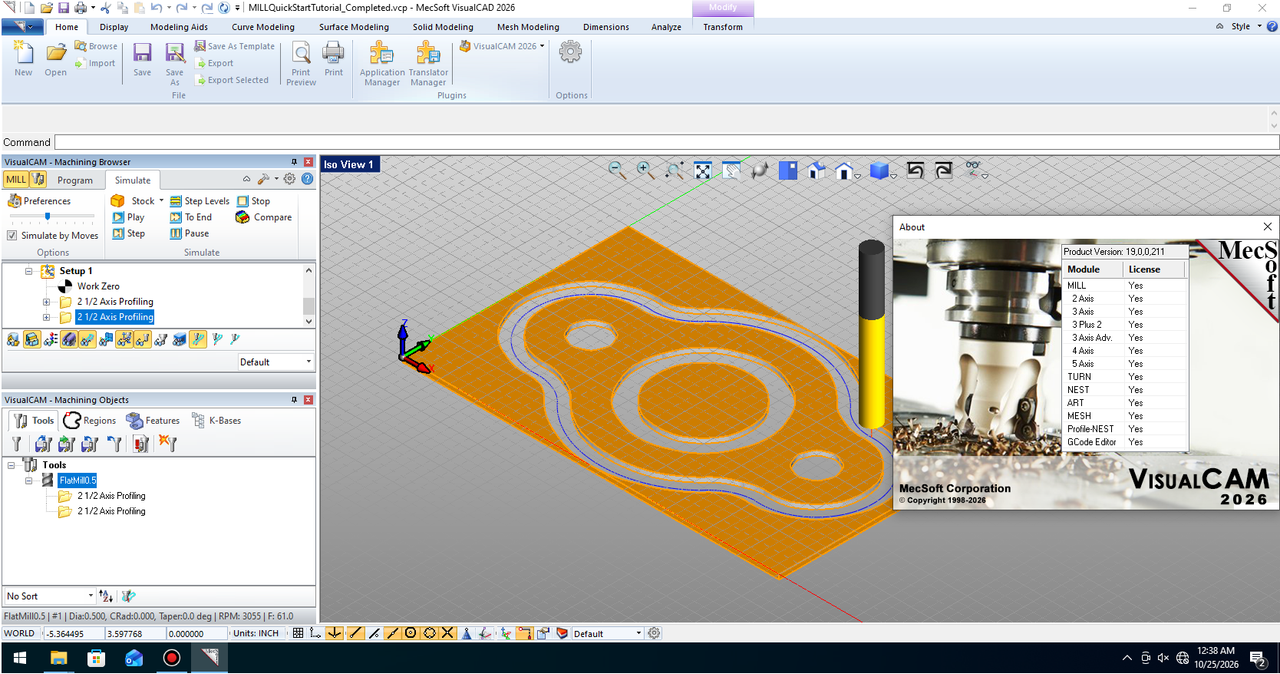Screen dimensions: 1280x674
Task: Click the simulation speed slider handle
Action: (47, 216)
